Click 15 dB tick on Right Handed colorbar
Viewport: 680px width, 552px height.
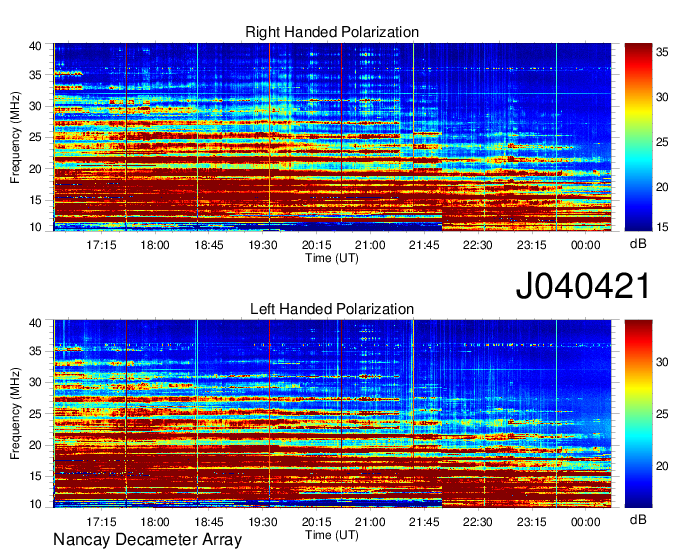662,227
